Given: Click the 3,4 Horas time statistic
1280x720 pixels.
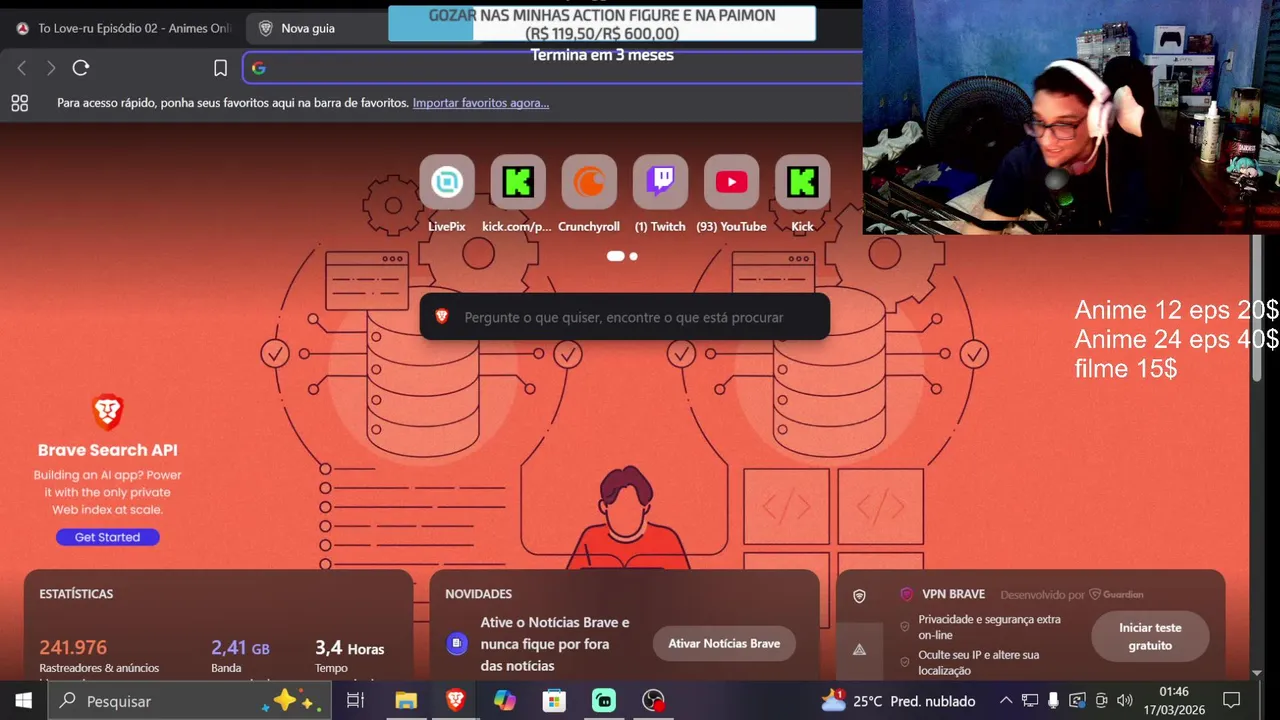Looking at the screenshot, I should point(349,648).
